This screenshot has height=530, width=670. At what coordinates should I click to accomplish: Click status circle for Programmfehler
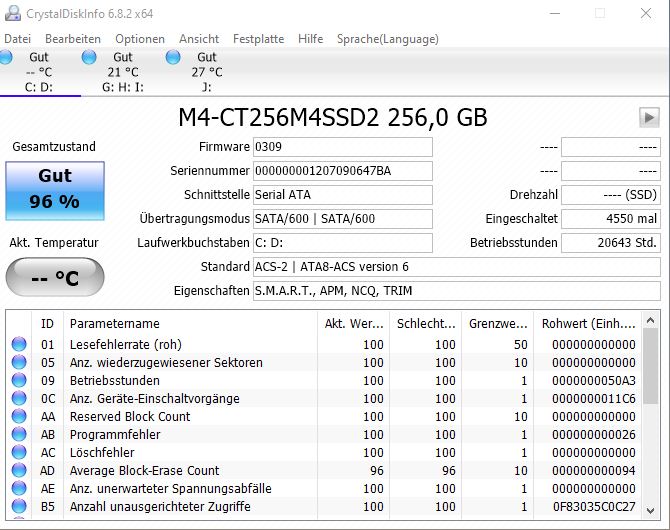click(x=19, y=434)
